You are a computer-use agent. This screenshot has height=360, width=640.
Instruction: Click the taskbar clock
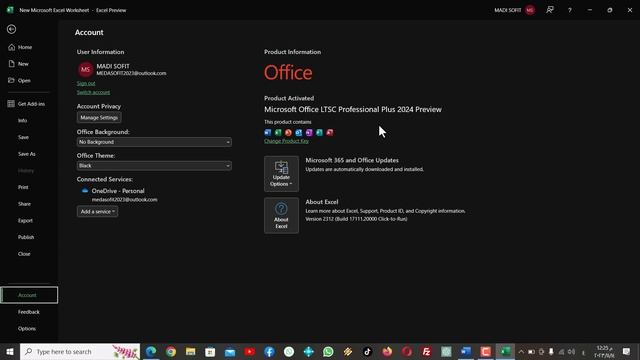604,351
